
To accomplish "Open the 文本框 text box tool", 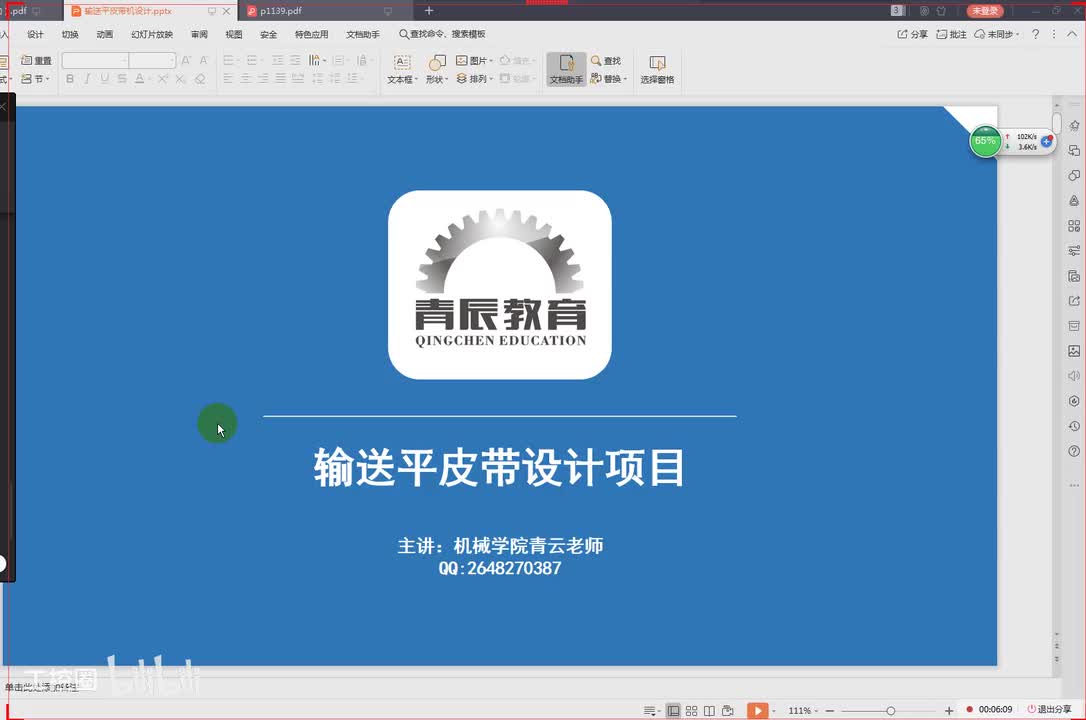I will tap(402, 69).
